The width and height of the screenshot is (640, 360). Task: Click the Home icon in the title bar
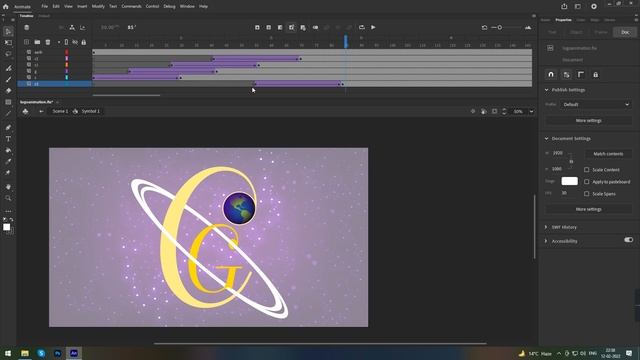click(x=5, y=7)
